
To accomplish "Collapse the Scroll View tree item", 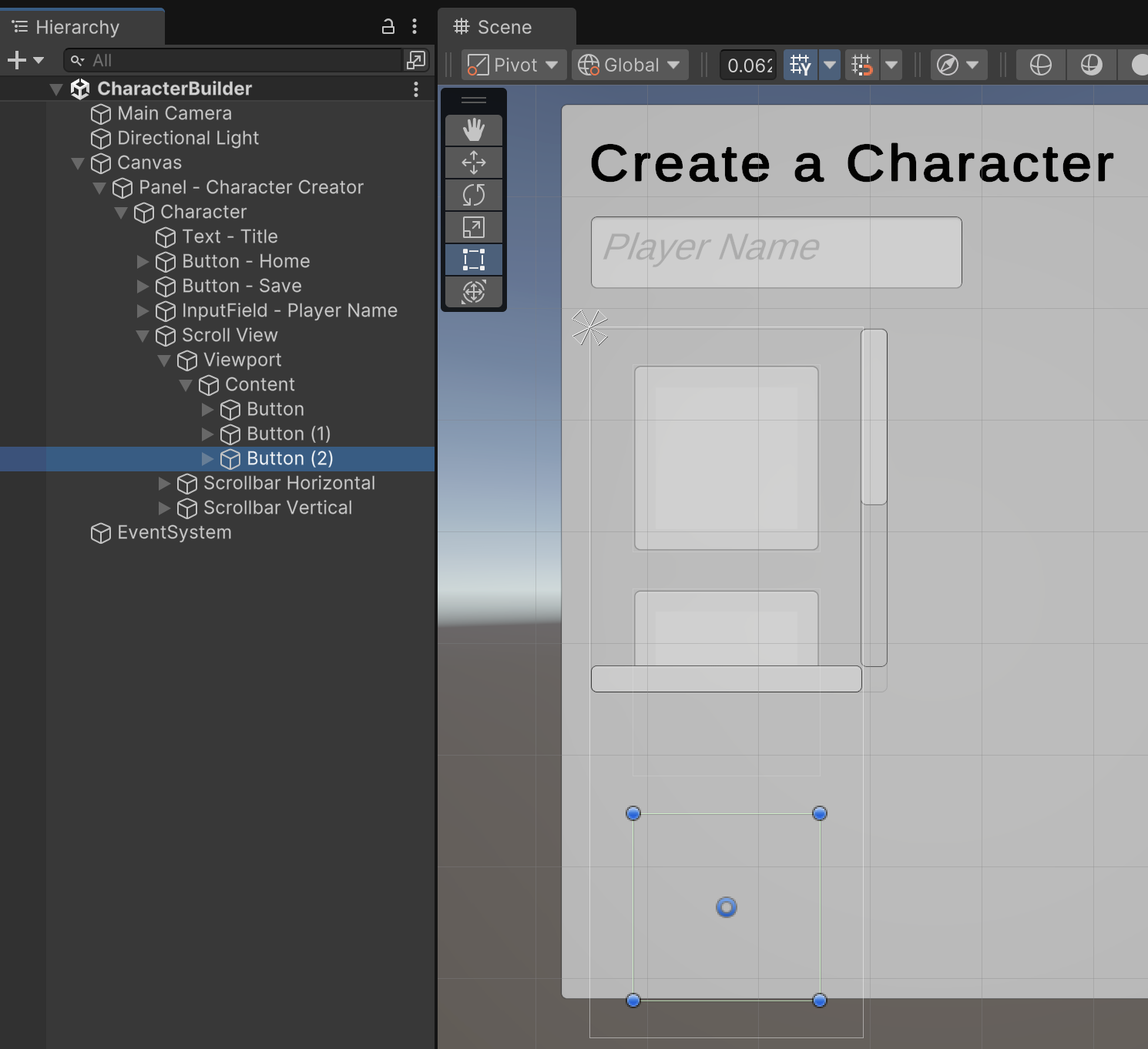I will pos(143,336).
